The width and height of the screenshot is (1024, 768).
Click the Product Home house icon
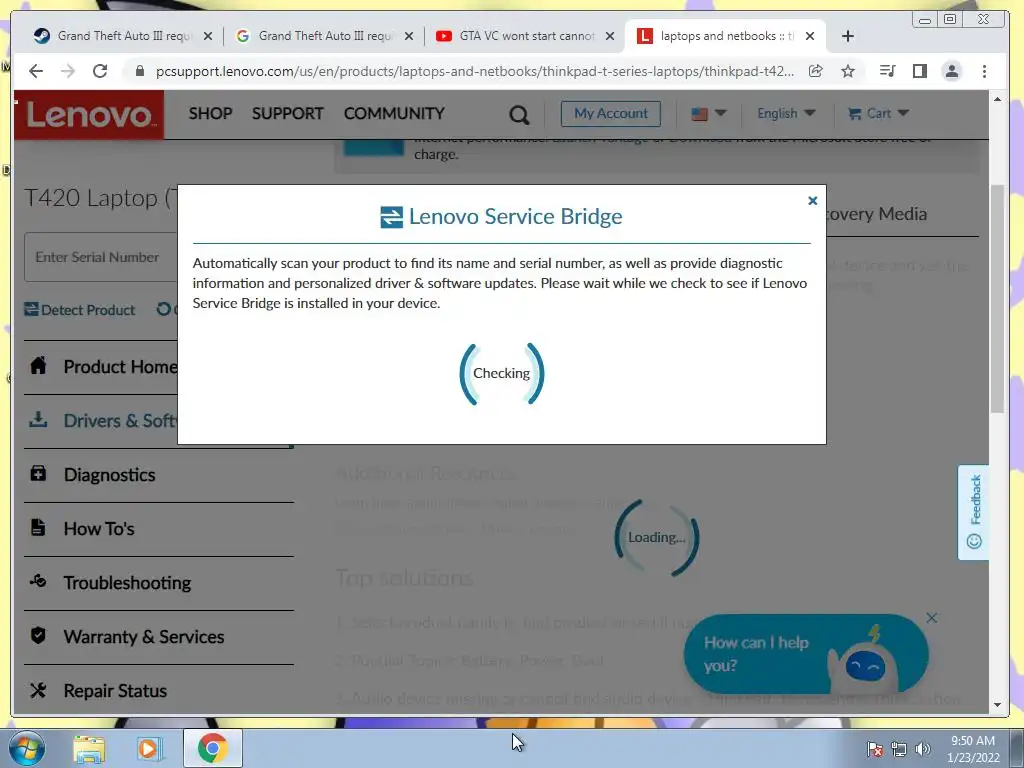coord(39,365)
